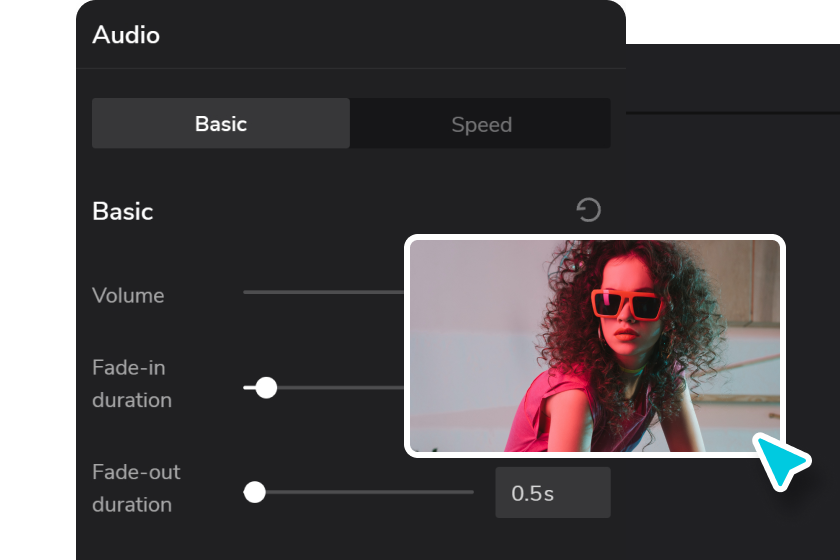This screenshot has width=840, height=560.
Task: Click the Fade-in duration label
Action: [x=132, y=384]
